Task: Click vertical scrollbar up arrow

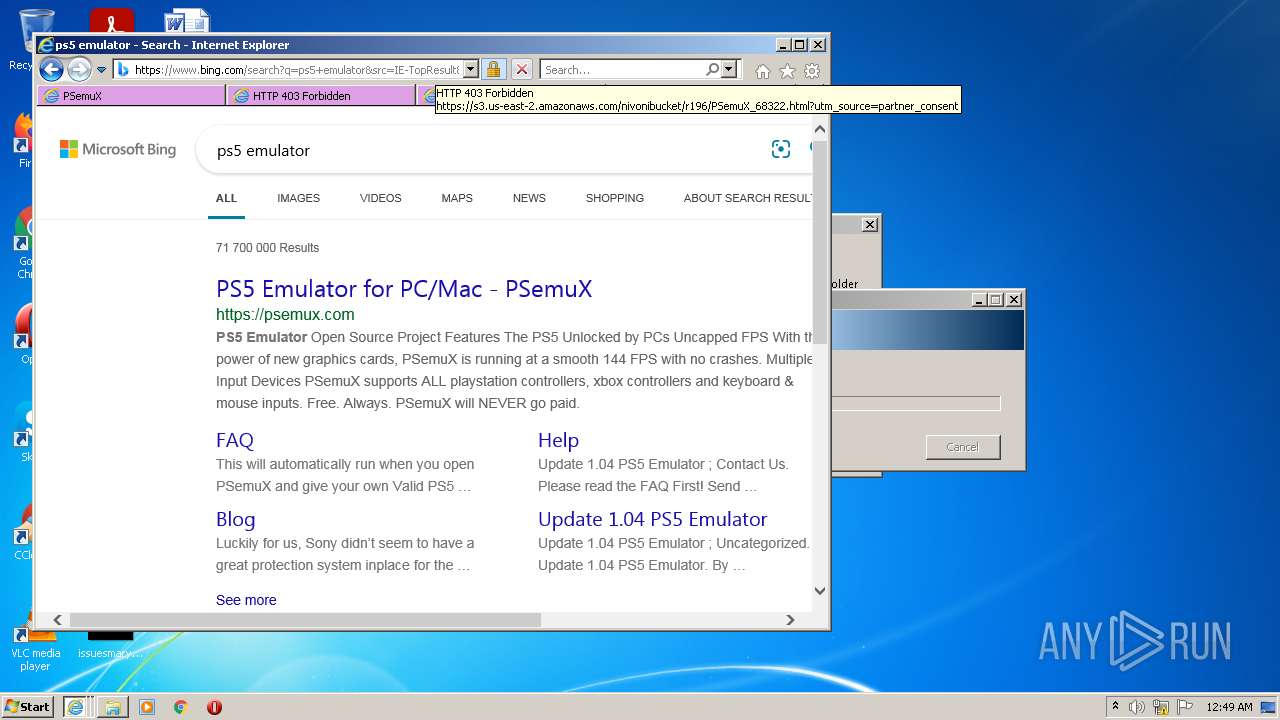Action: tap(820, 130)
